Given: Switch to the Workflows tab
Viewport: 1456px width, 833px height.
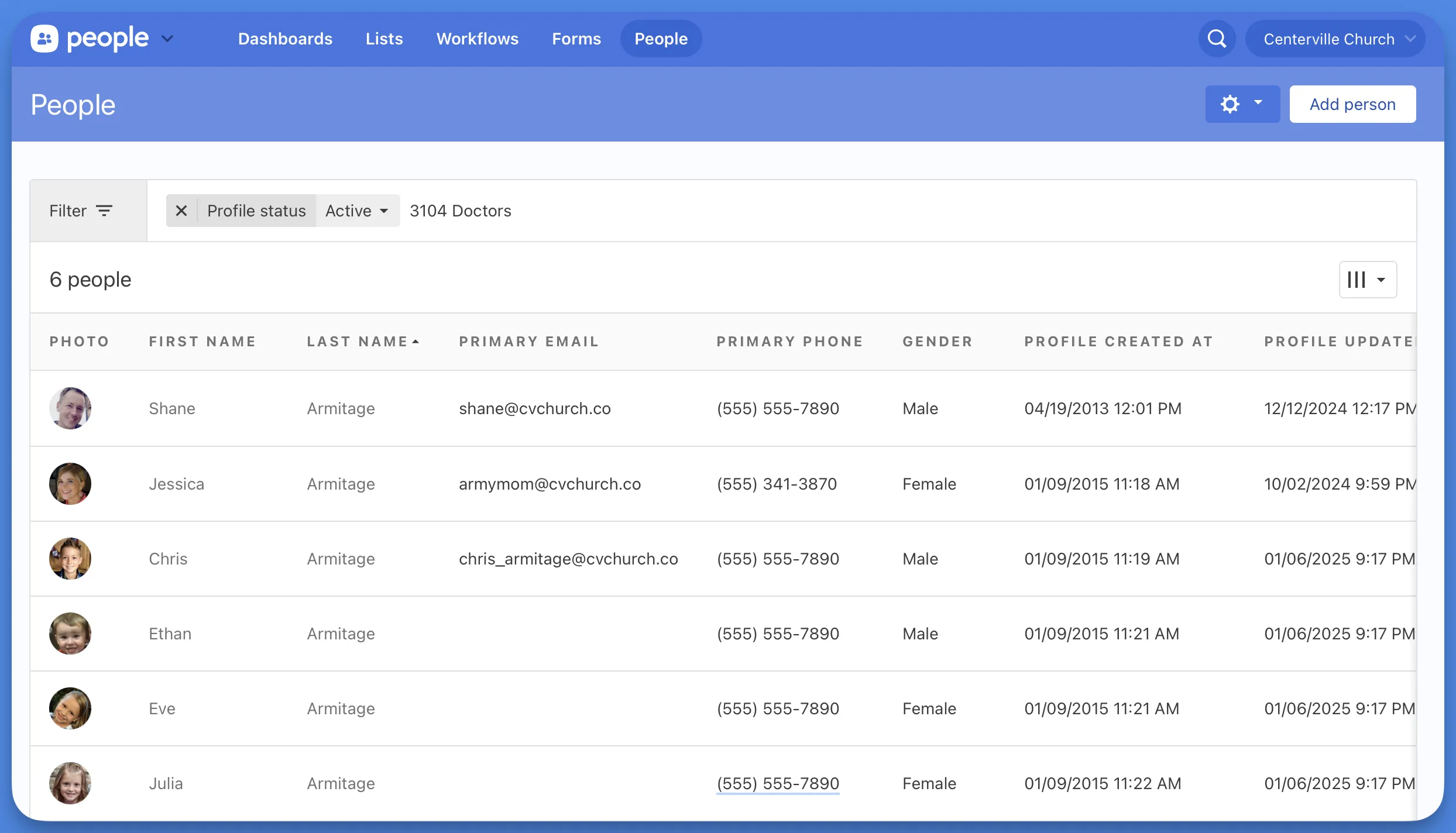Looking at the screenshot, I should tap(477, 39).
